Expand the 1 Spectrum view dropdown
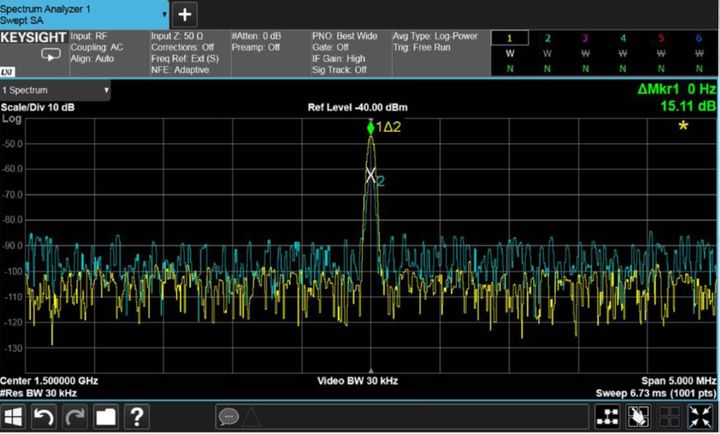This screenshot has height=434, width=720. point(55,90)
